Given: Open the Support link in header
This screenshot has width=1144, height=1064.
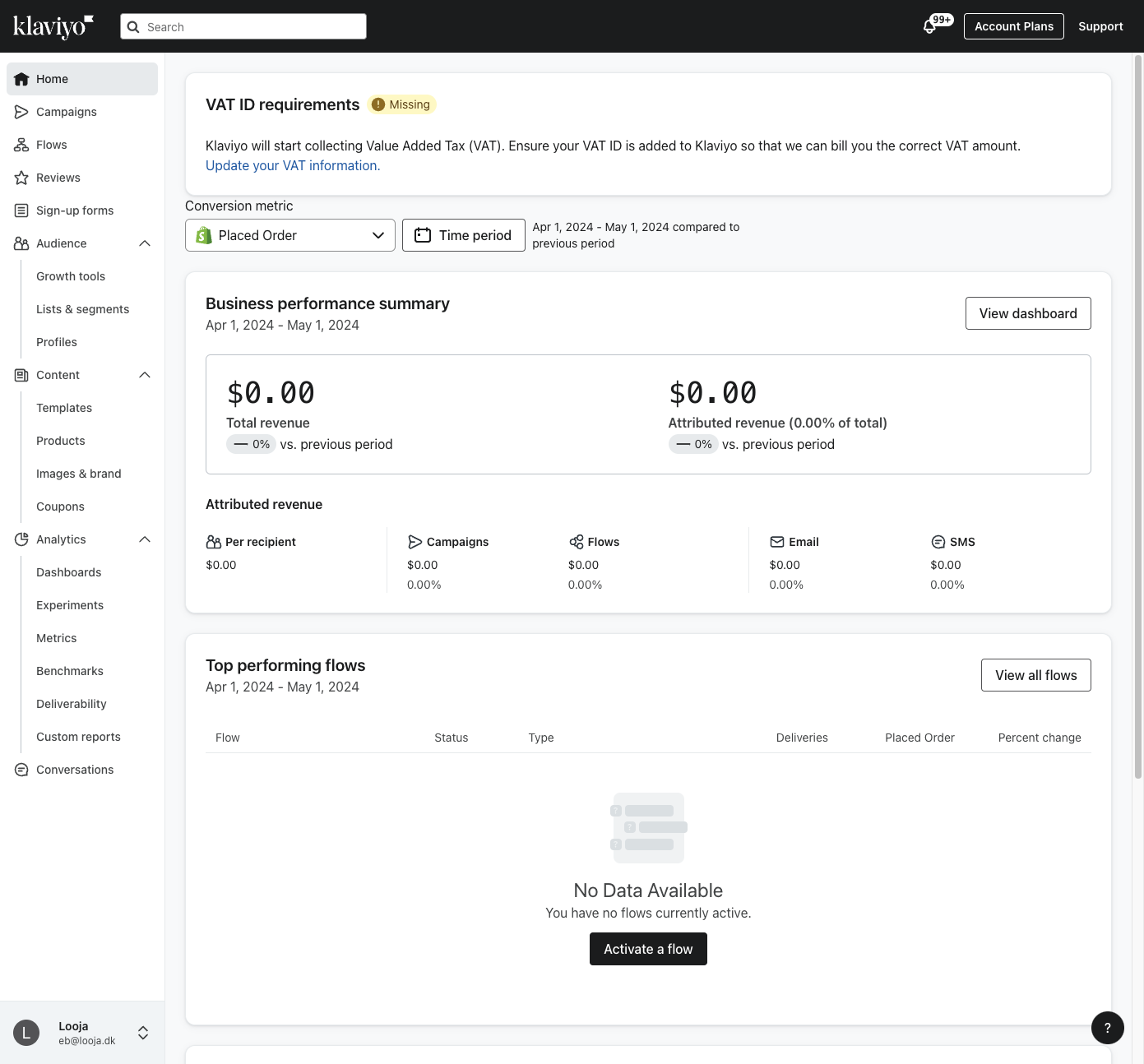Looking at the screenshot, I should point(1100,26).
